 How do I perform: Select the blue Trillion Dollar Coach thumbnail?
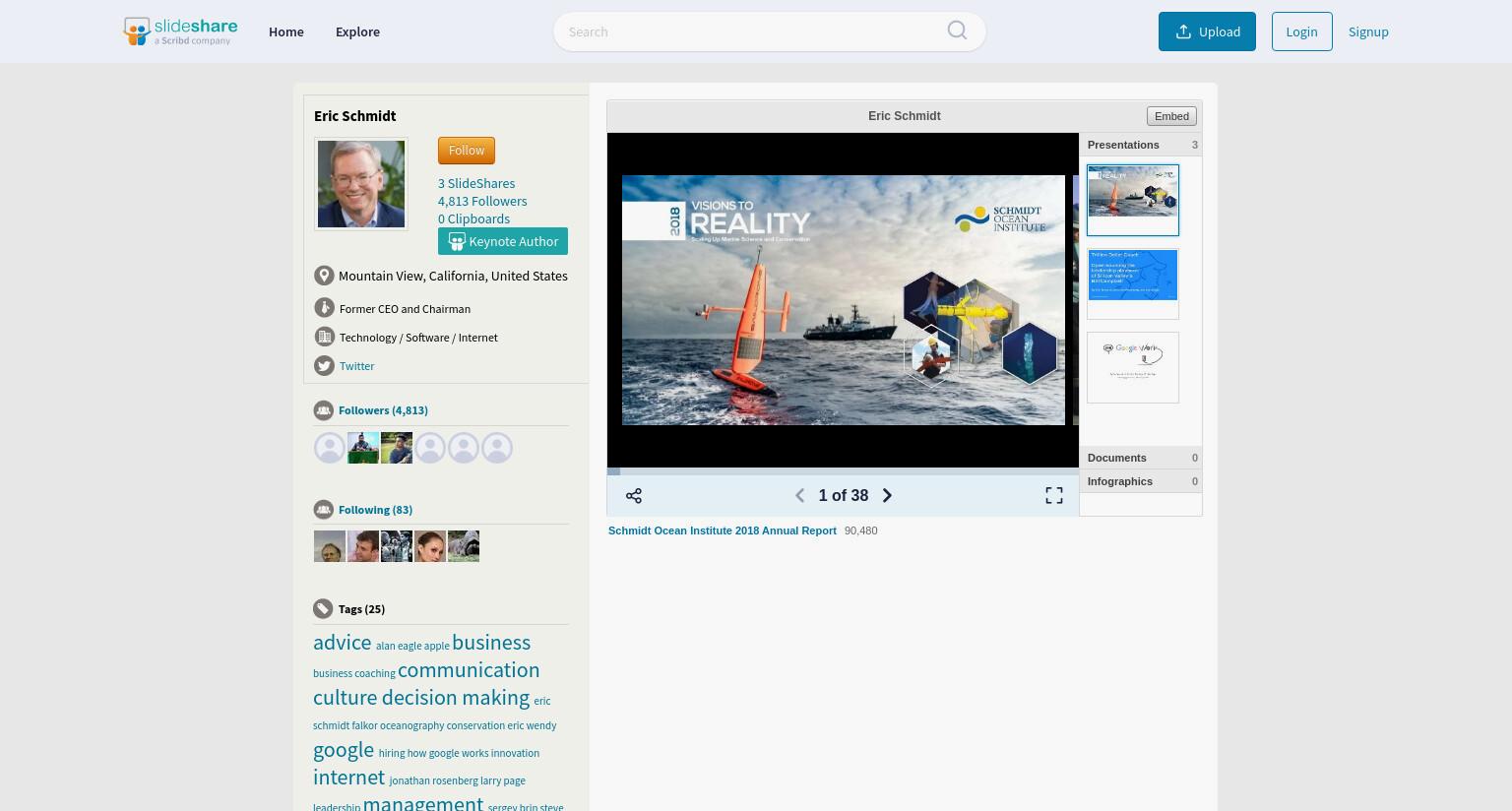(1133, 283)
